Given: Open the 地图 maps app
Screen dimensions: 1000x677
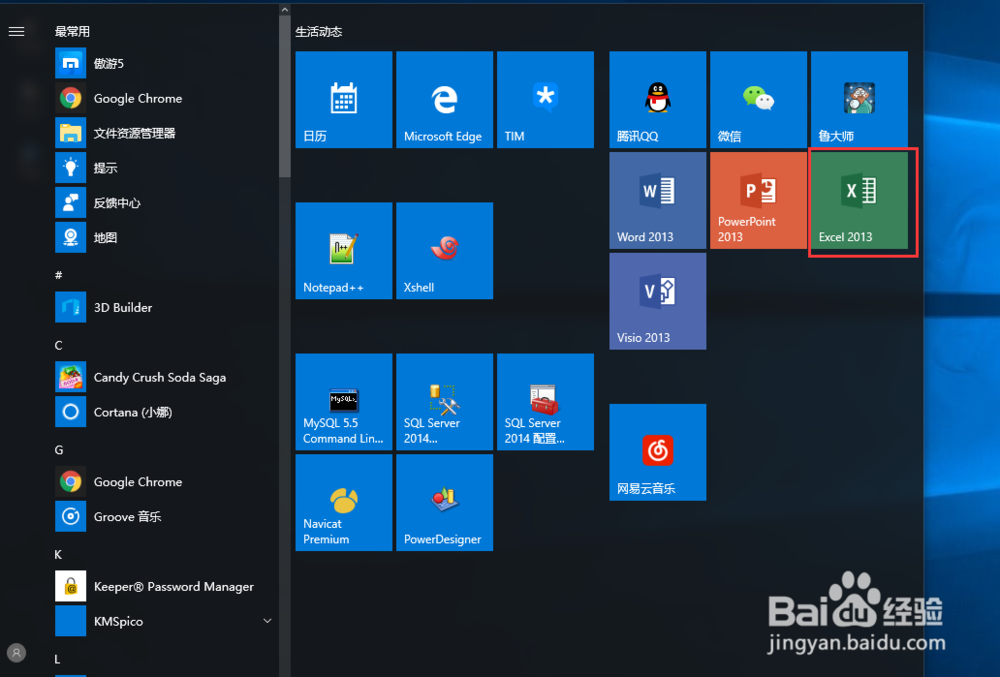Looking at the screenshot, I should coord(165,237).
